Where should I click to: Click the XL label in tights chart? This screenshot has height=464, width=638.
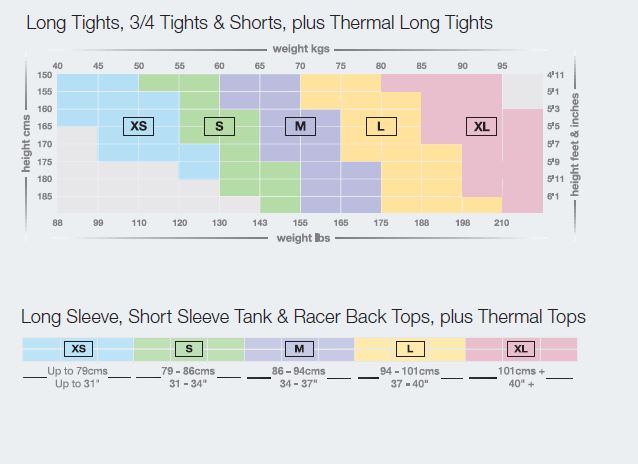pos(481,126)
